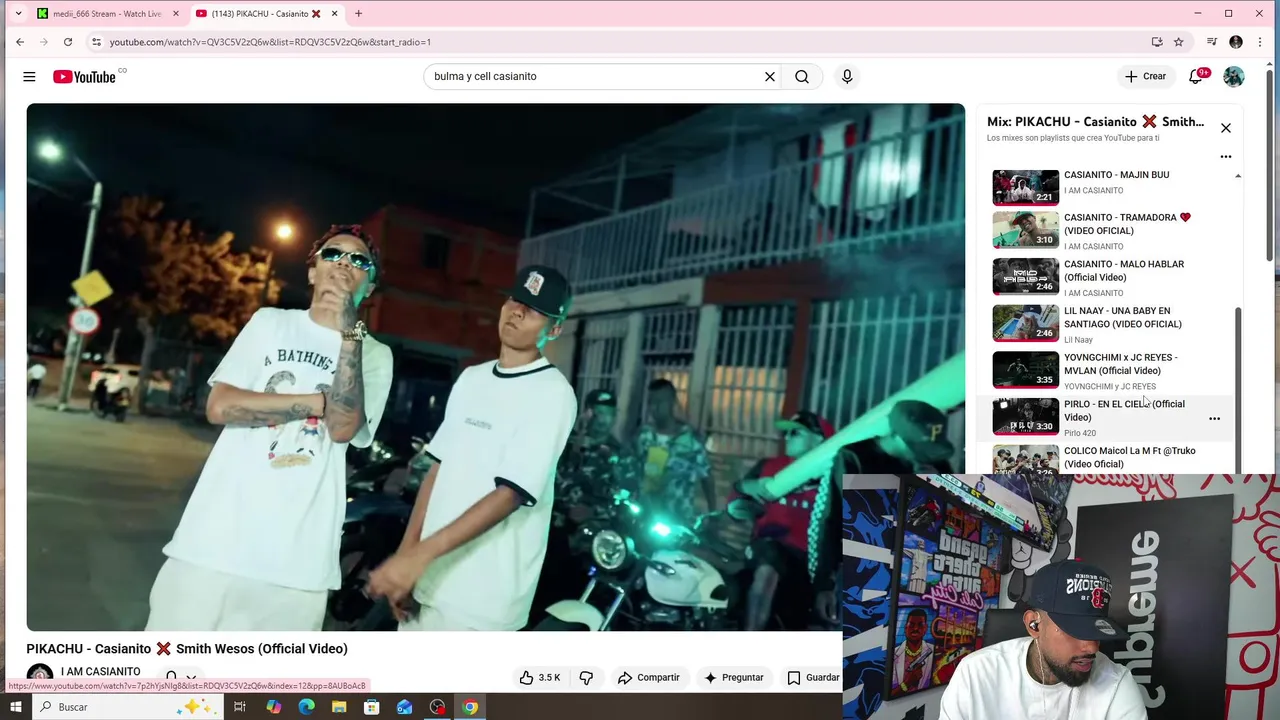This screenshot has width=1280, height=720.
Task: Close the medii_666 Stream tab
Action: (x=175, y=14)
